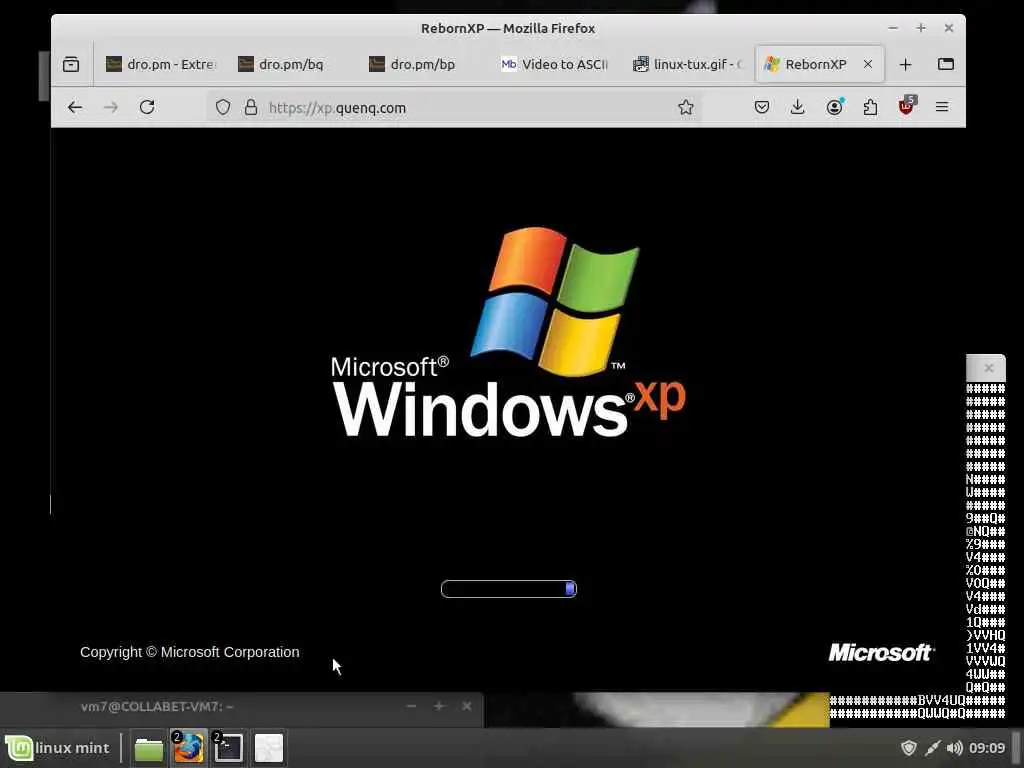Screen dimensions: 1024x768
Task: Close the vm7@COLLABET-VM7 terminal window
Action: pyautogui.click(x=467, y=706)
